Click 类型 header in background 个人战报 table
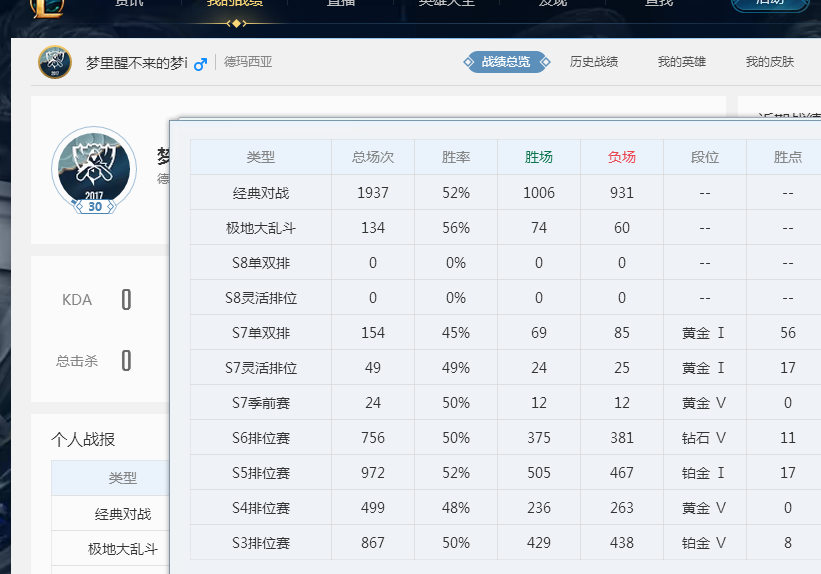Viewport: 821px width, 574px height. pyautogui.click(x=123, y=478)
